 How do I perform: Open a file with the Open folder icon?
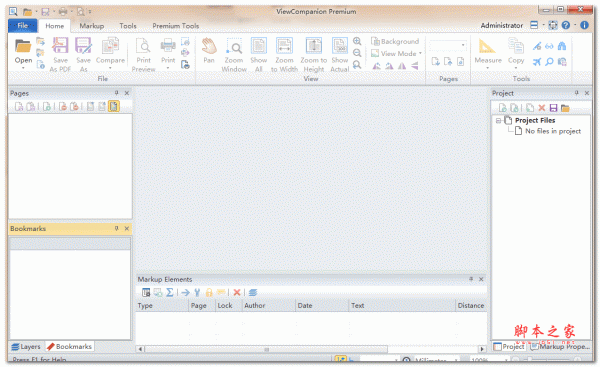[23, 46]
